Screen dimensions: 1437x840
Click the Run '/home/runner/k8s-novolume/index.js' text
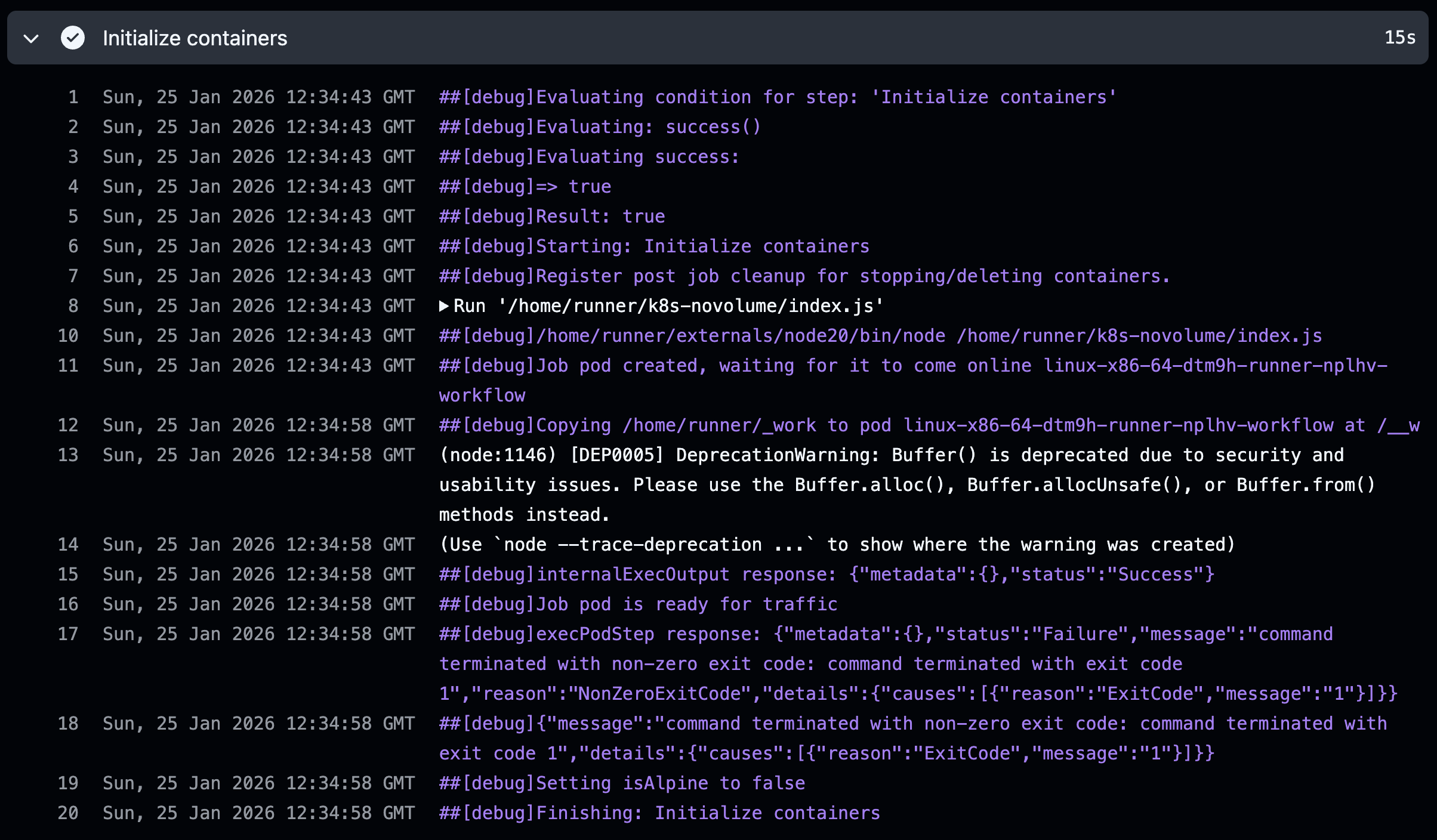click(x=668, y=306)
